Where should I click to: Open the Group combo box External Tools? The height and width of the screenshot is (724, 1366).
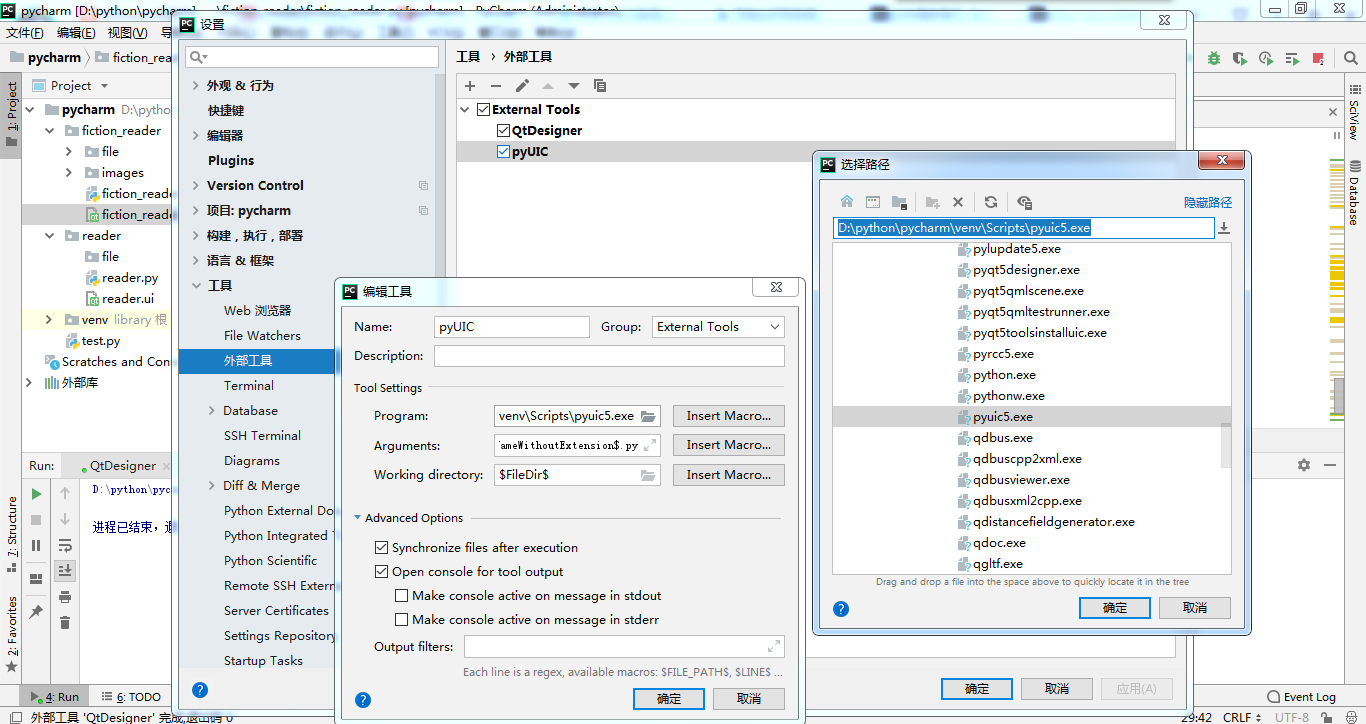718,327
